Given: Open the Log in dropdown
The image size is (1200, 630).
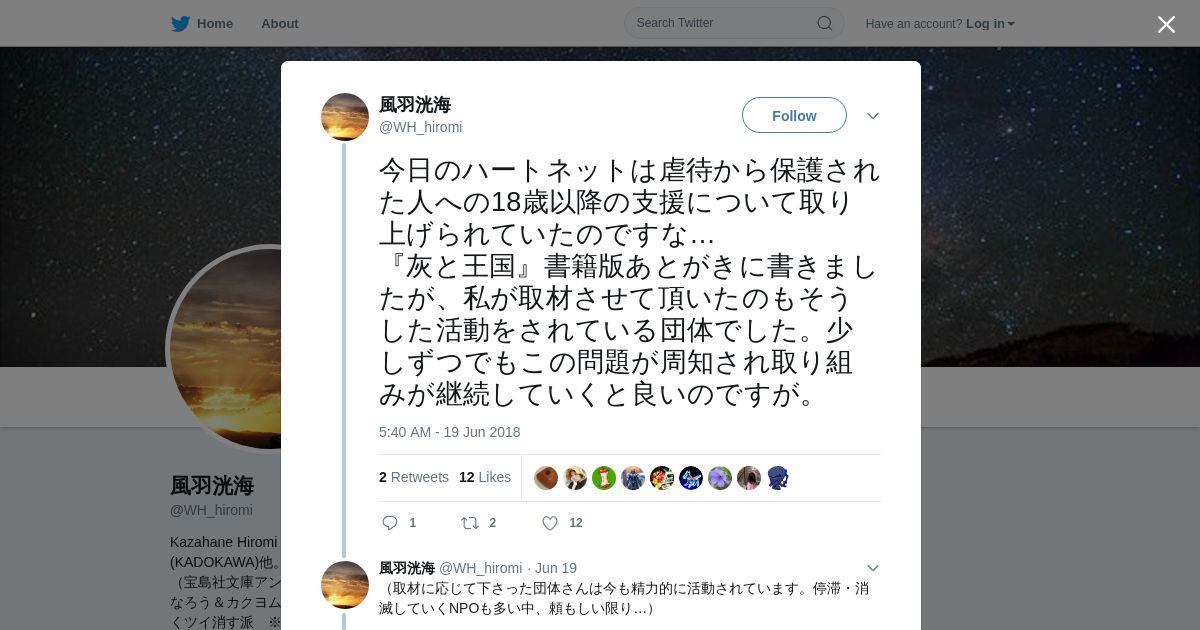Looking at the screenshot, I should 990,24.
